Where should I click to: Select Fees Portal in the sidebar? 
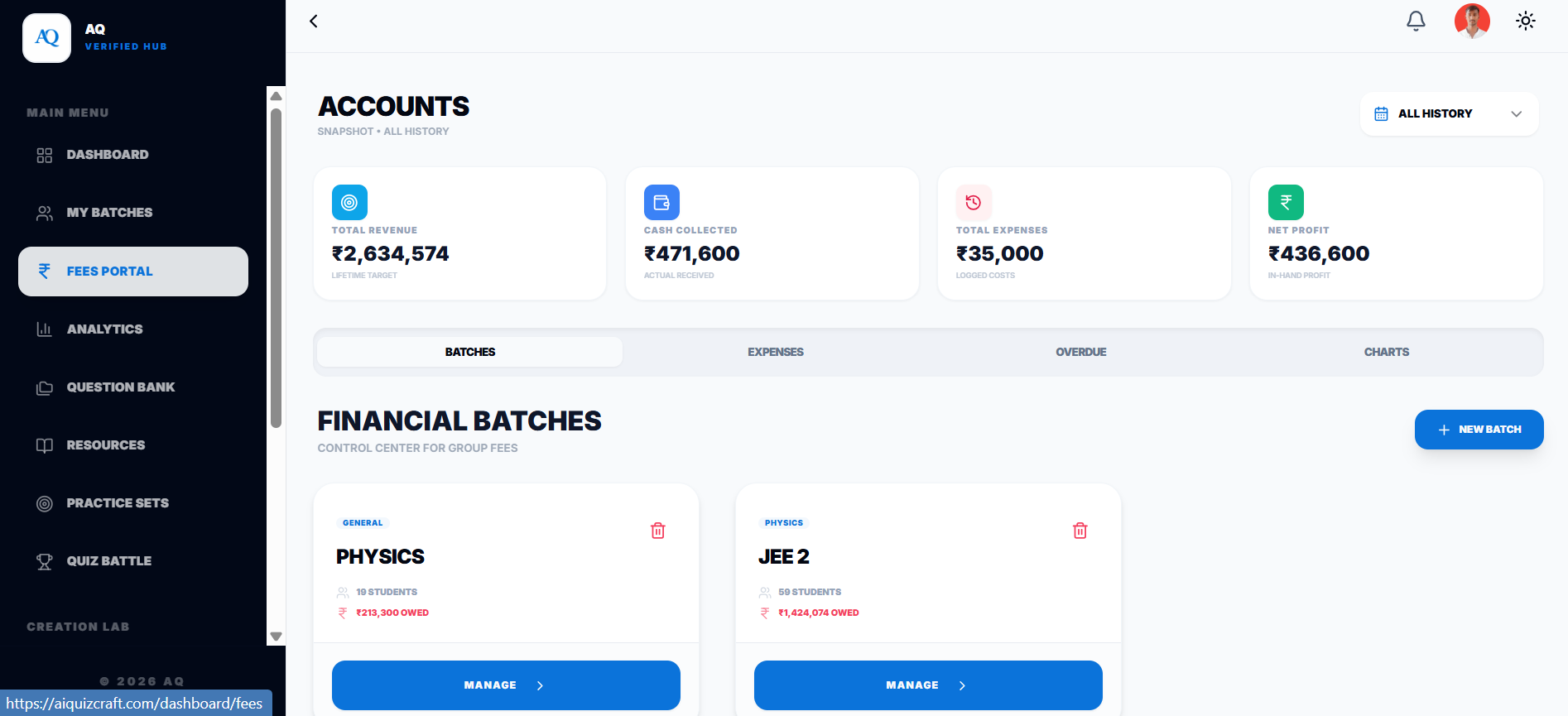133,272
